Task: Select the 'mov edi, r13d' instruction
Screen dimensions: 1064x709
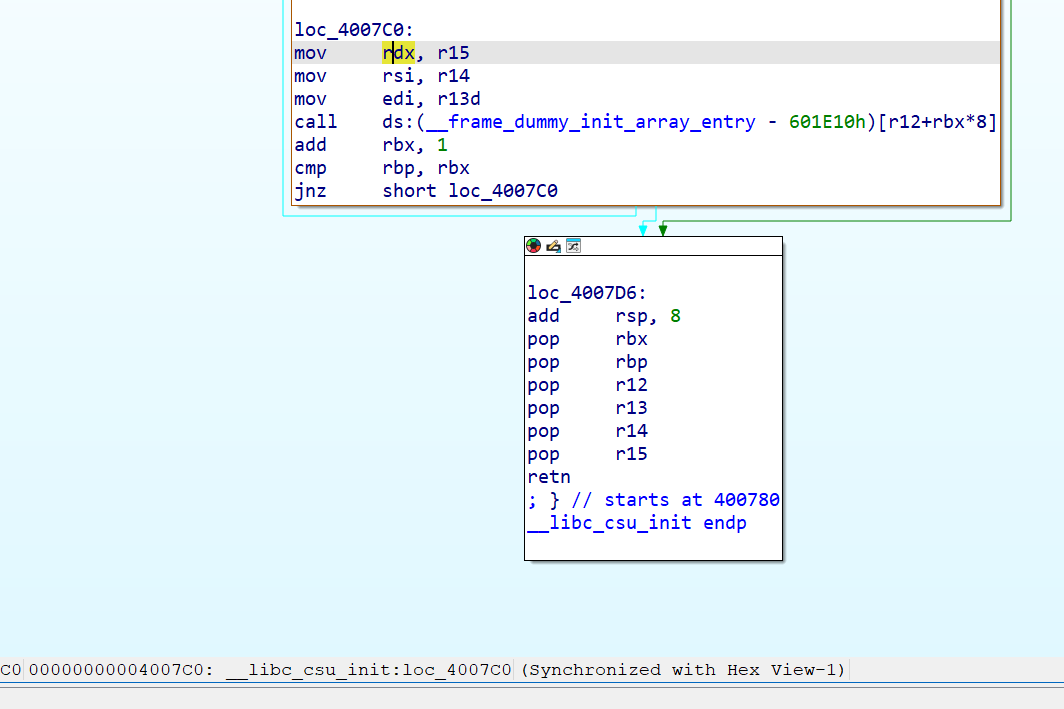Action: [387, 99]
